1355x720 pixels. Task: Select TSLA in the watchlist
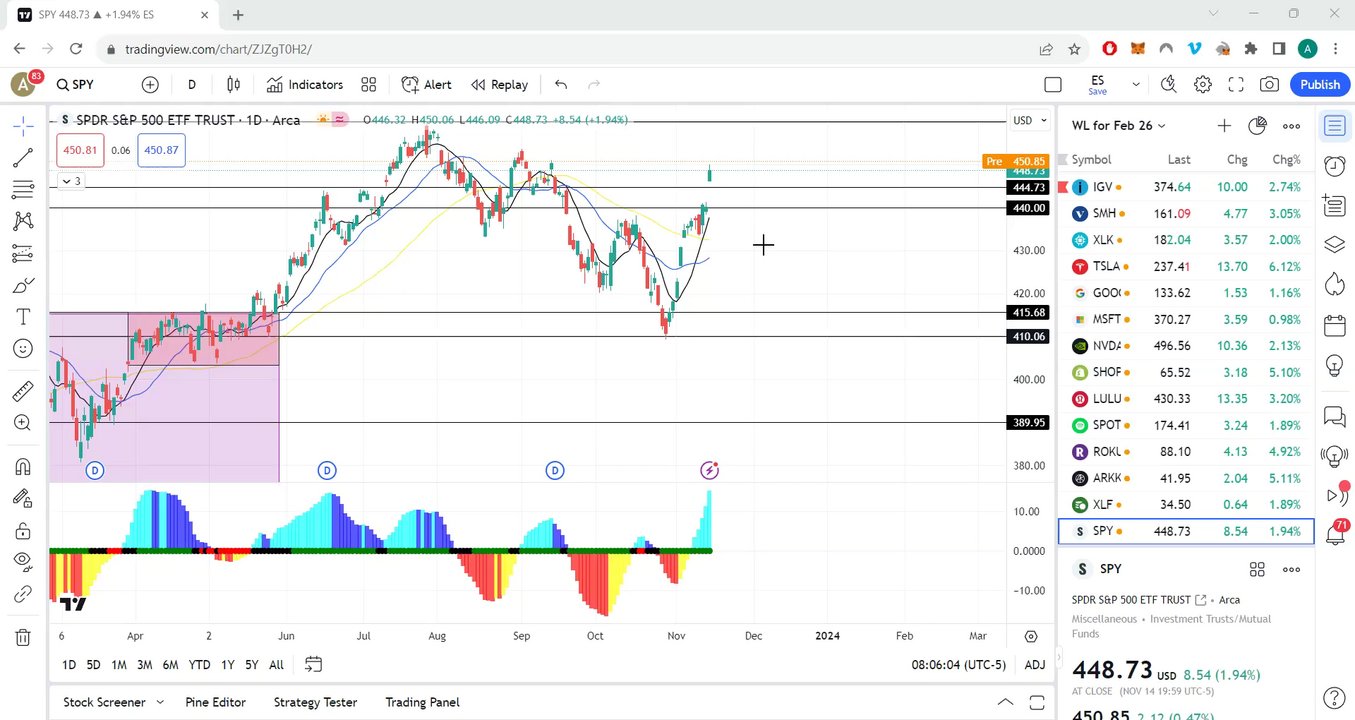[1186, 266]
